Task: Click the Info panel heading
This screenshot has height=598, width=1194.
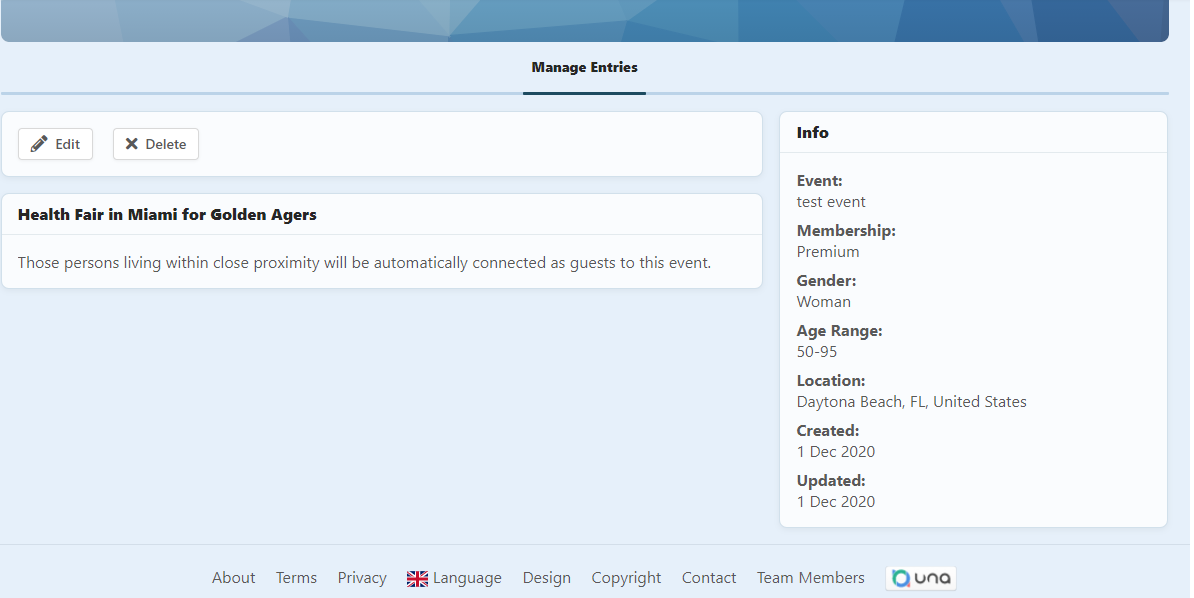Action: point(812,133)
